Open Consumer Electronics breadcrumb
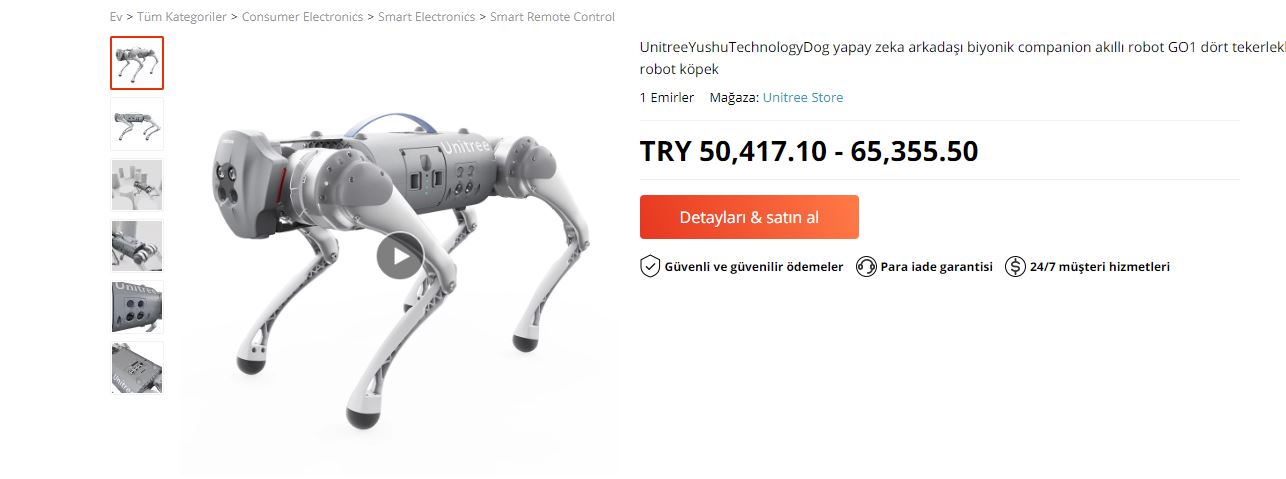Image resolution: width=1286 pixels, height=479 pixels. tap(302, 17)
